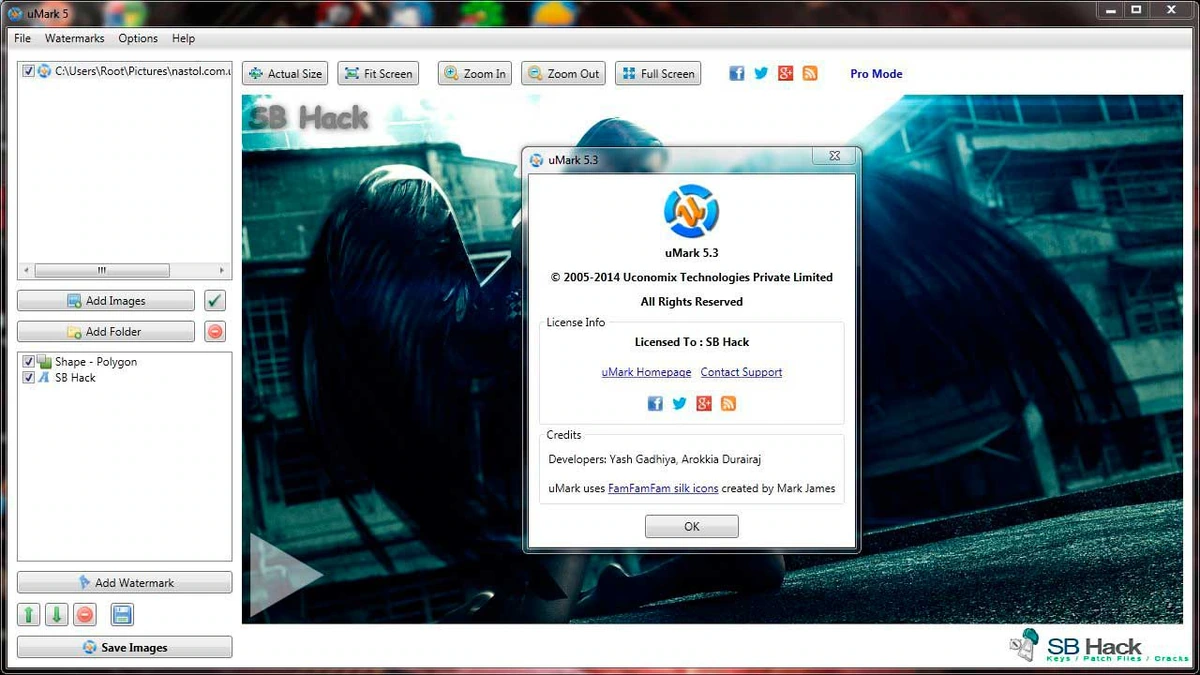Image resolution: width=1200 pixels, height=675 pixels.
Task: Click the Add Folder button
Action: 106,331
